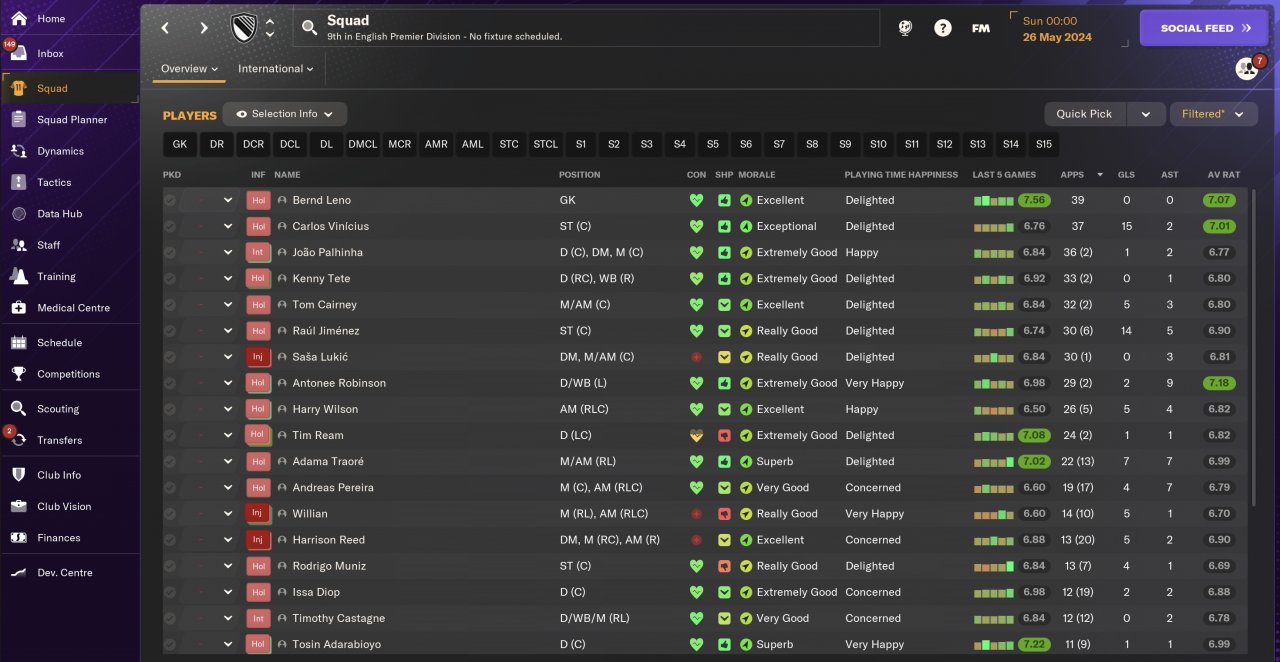This screenshot has height=662, width=1280.
Task: Open the International tab menu
Action: click(x=275, y=69)
